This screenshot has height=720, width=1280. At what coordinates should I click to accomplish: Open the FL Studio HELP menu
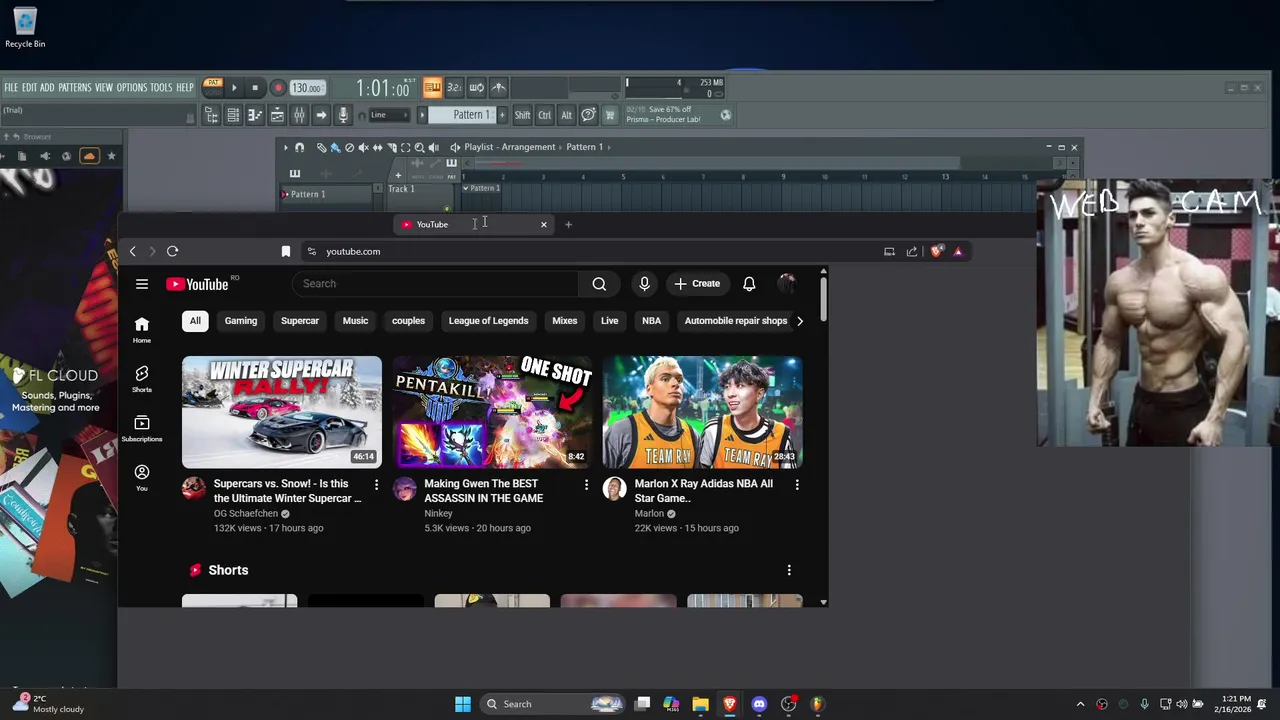coord(185,88)
